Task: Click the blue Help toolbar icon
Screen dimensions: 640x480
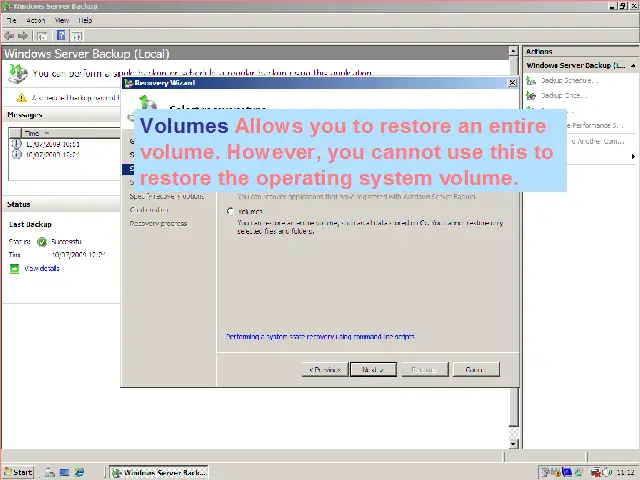Action: click(x=60, y=35)
